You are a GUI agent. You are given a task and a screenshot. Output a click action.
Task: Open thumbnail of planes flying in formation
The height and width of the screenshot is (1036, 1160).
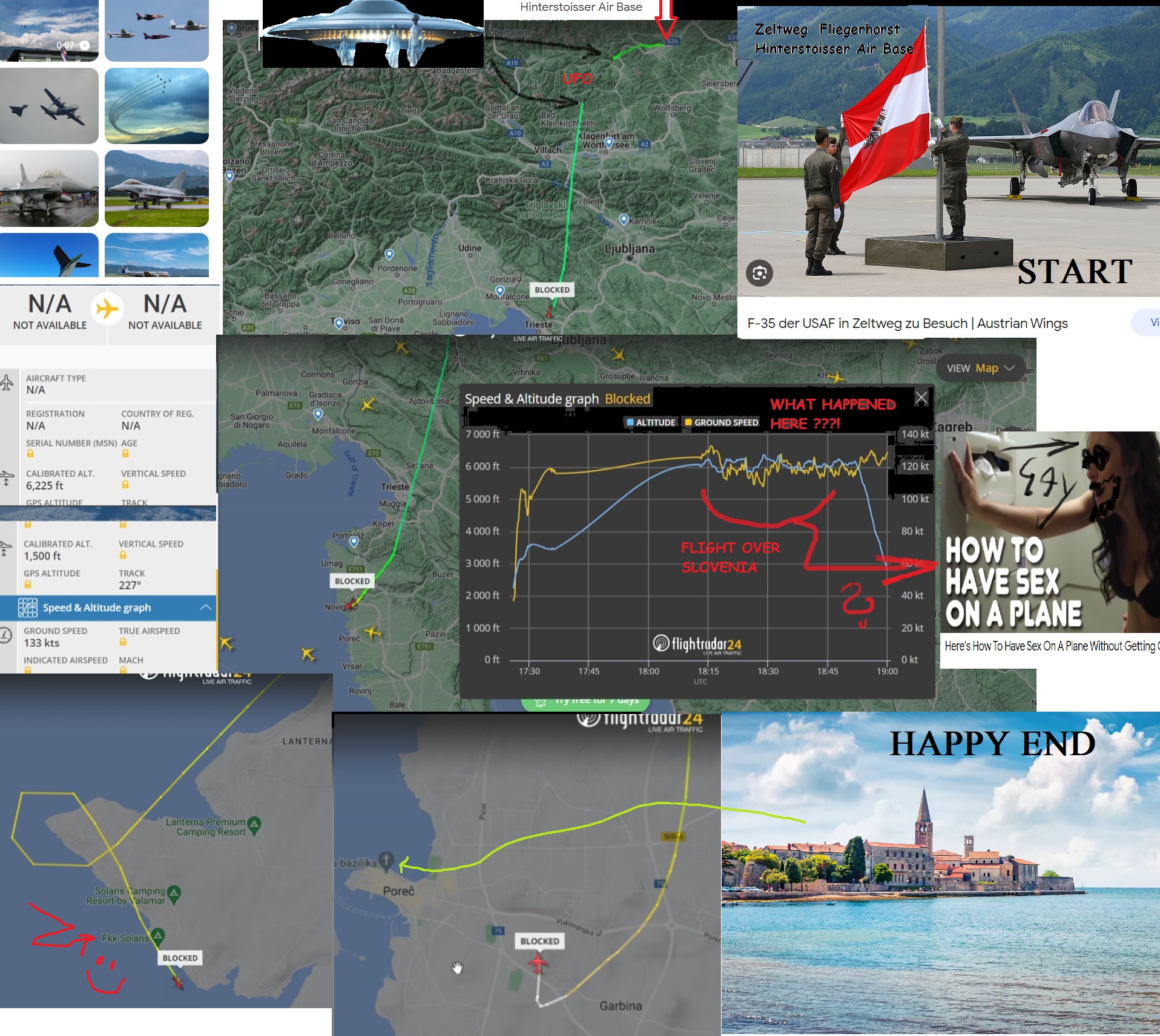[157, 30]
